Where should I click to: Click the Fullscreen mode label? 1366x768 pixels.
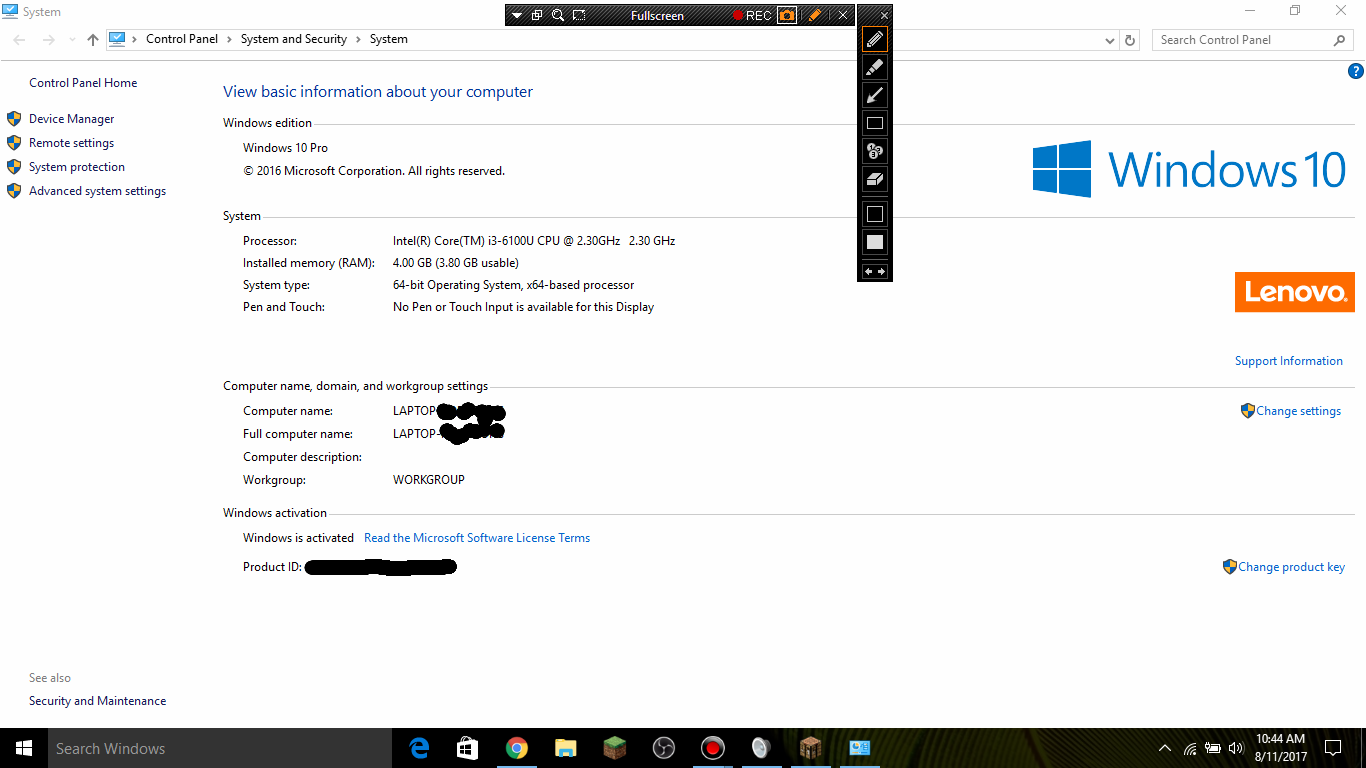coord(657,16)
